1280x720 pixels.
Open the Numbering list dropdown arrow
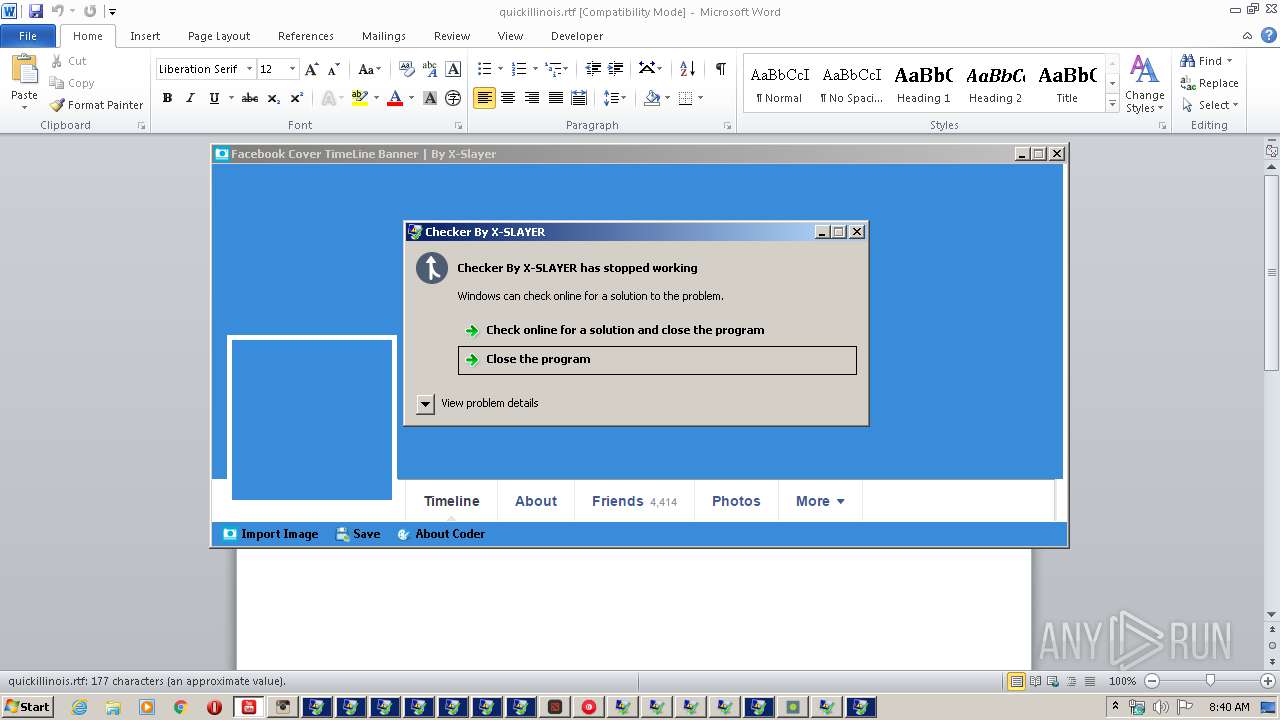[x=535, y=69]
